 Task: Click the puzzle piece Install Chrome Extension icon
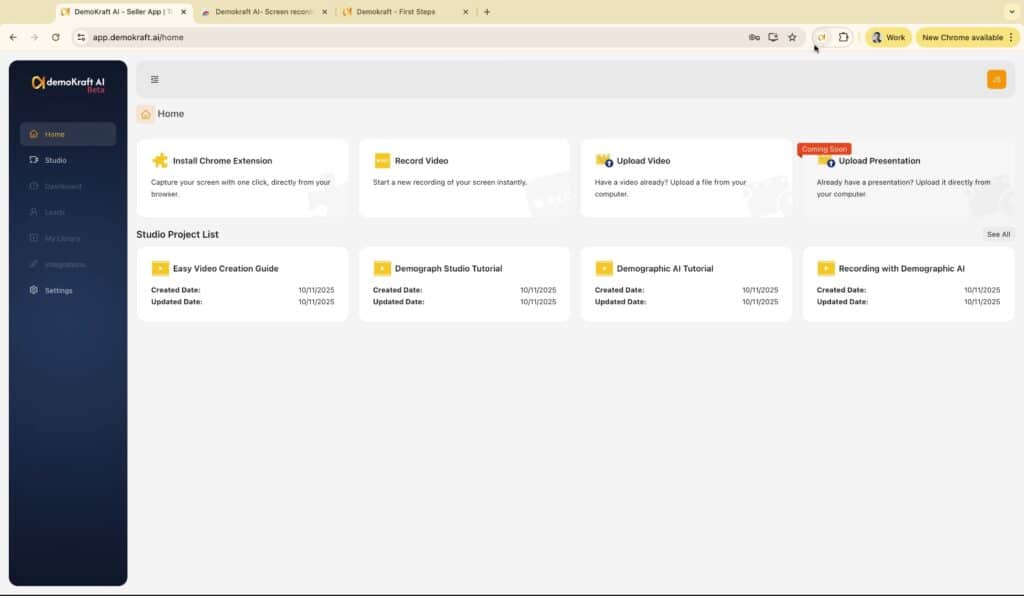point(160,160)
